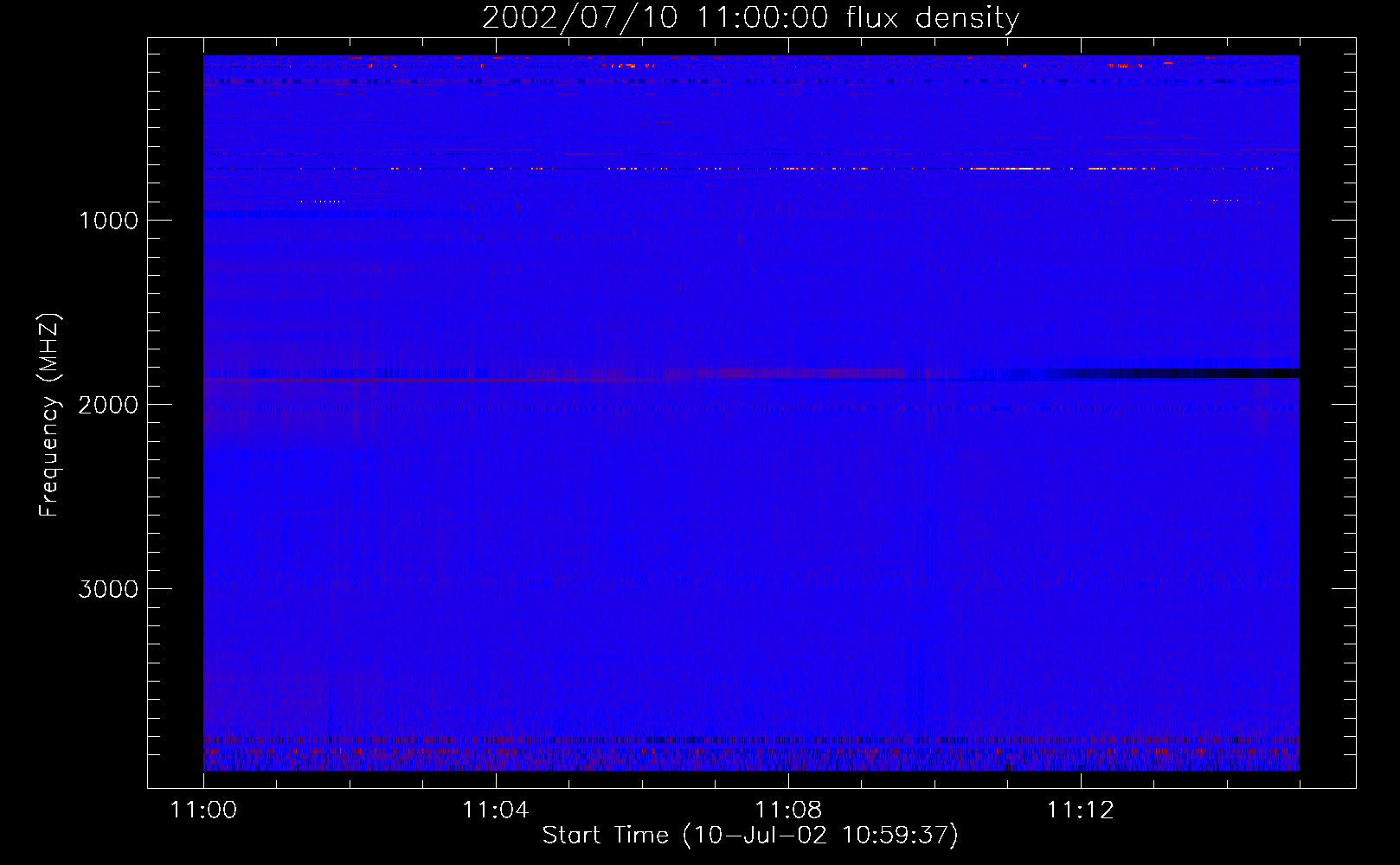Click the '11:00' time axis label
Viewport: 1400px width, 865px height.
[x=203, y=811]
